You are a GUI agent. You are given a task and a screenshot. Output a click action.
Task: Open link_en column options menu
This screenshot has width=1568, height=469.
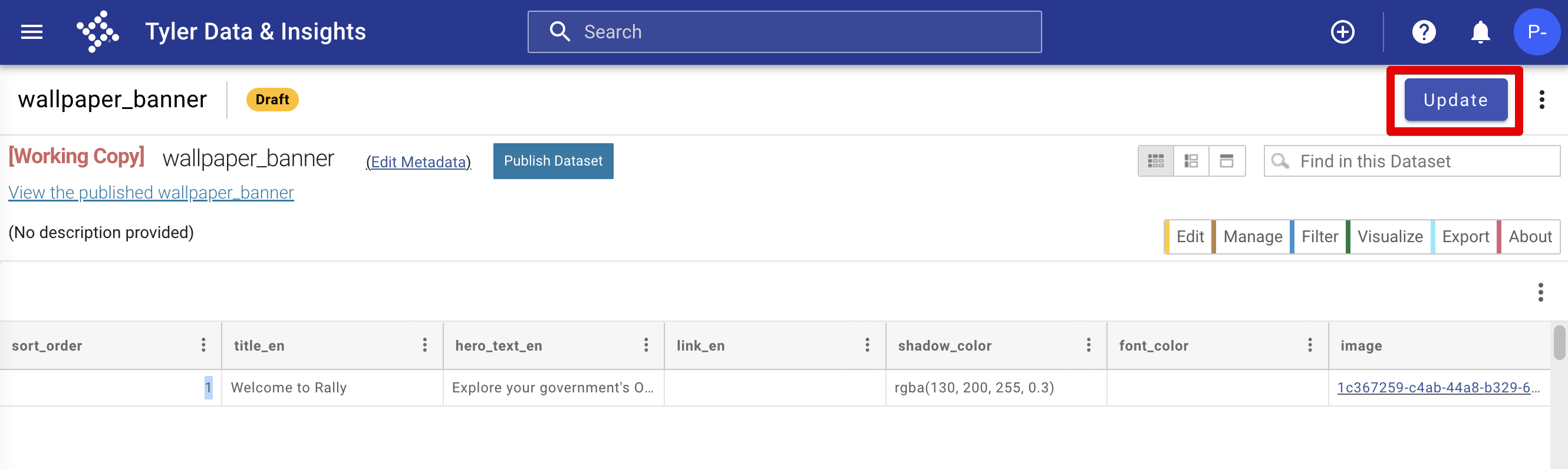867,345
